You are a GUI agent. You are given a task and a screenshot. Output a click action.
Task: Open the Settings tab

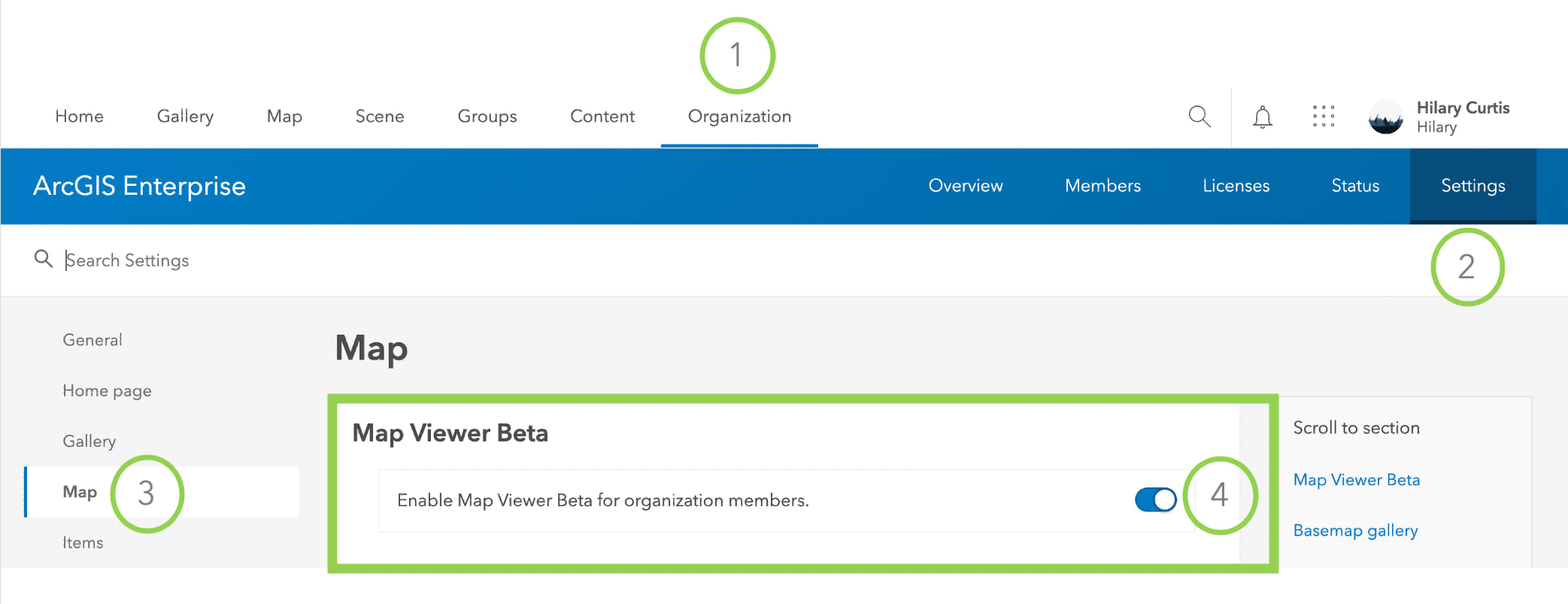1473,186
